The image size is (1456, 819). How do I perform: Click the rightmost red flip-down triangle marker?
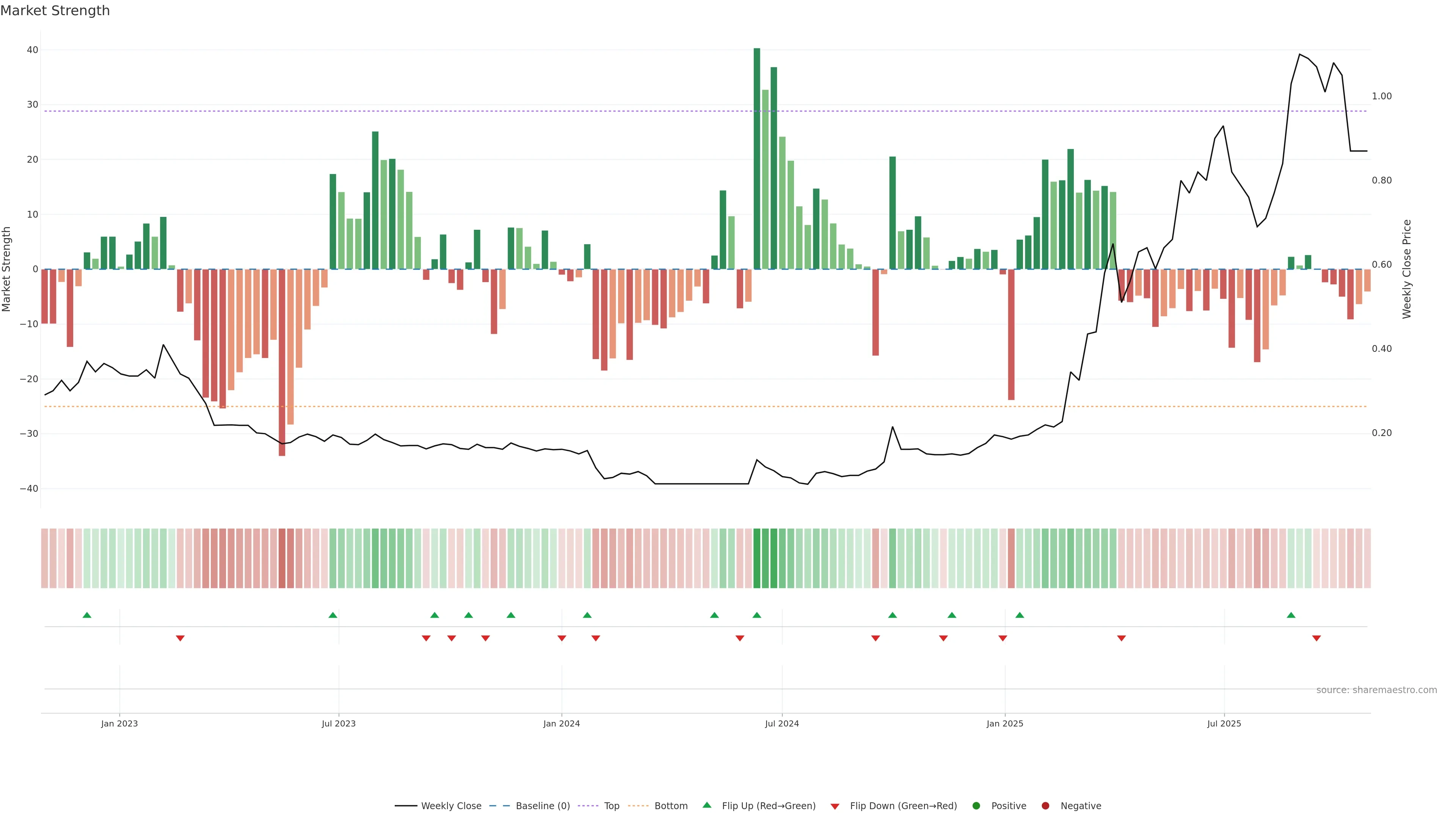coord(1316,638)
